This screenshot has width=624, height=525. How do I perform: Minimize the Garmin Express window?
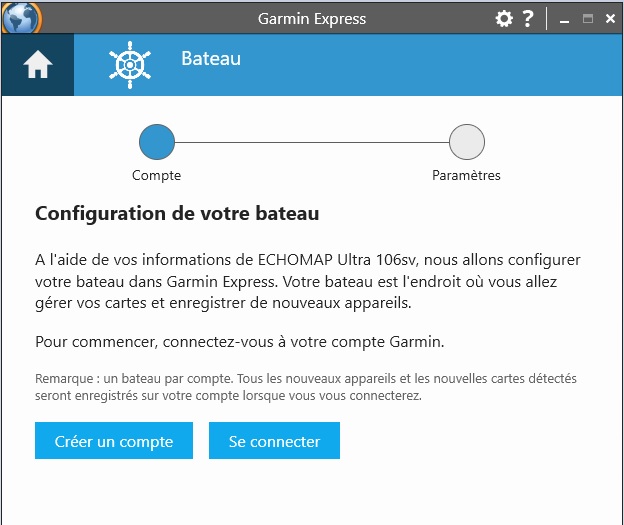(564, 20)
